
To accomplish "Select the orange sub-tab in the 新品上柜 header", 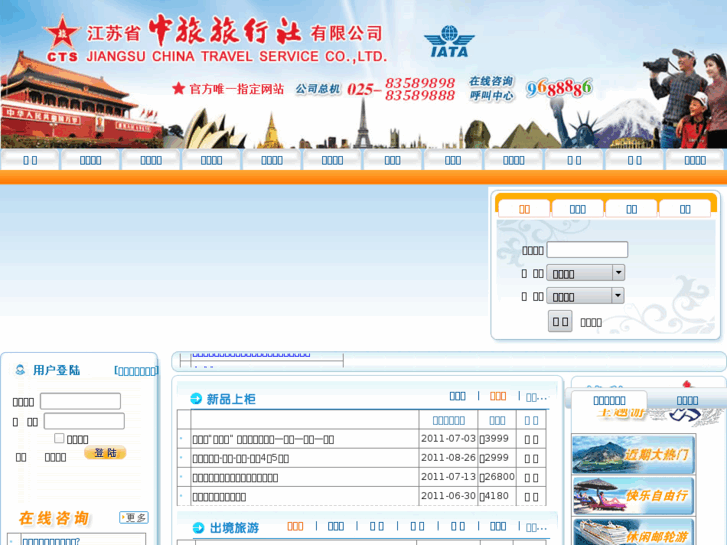I will [498, 396].
